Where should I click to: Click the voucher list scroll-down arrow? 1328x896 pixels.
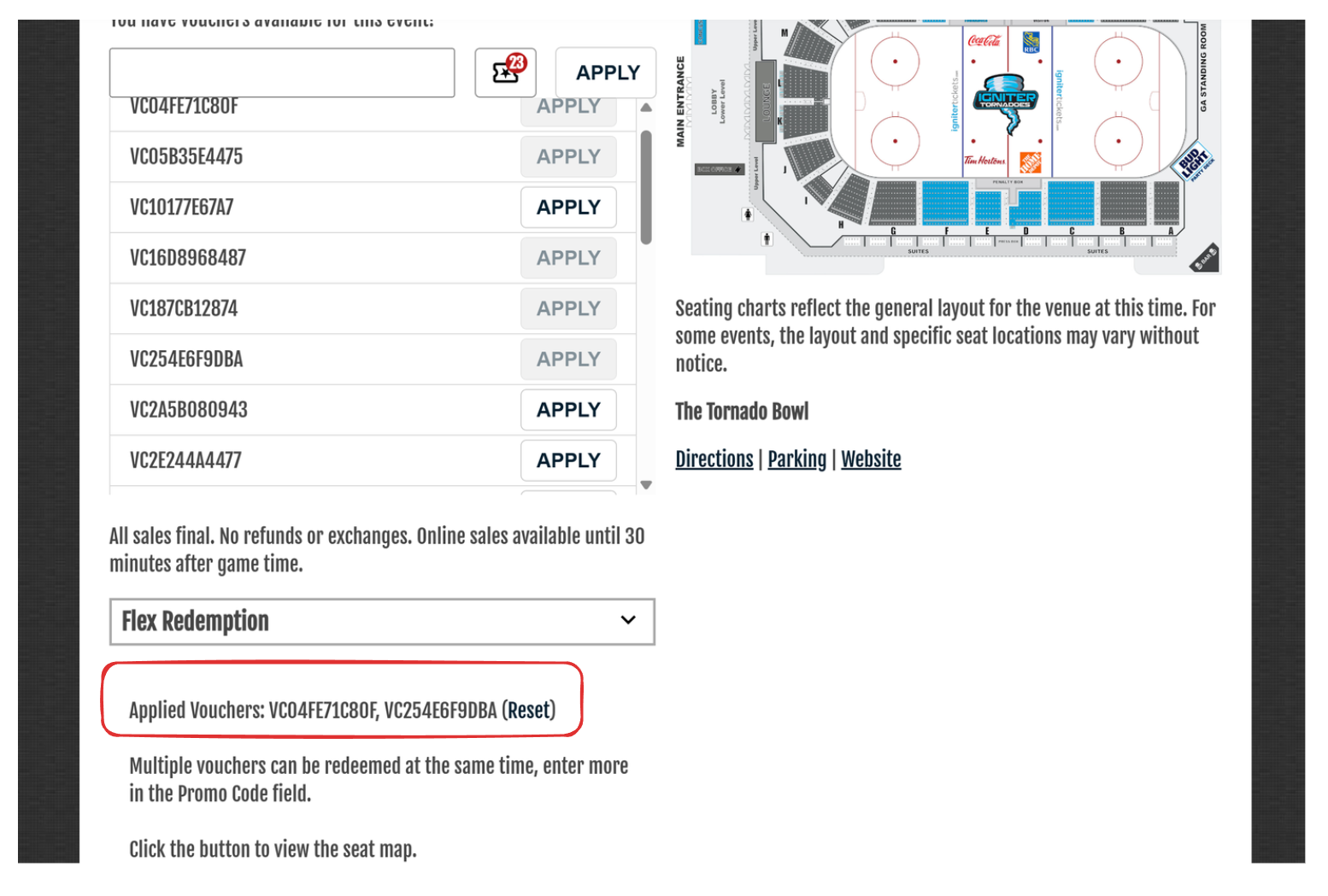pos(646,484)
